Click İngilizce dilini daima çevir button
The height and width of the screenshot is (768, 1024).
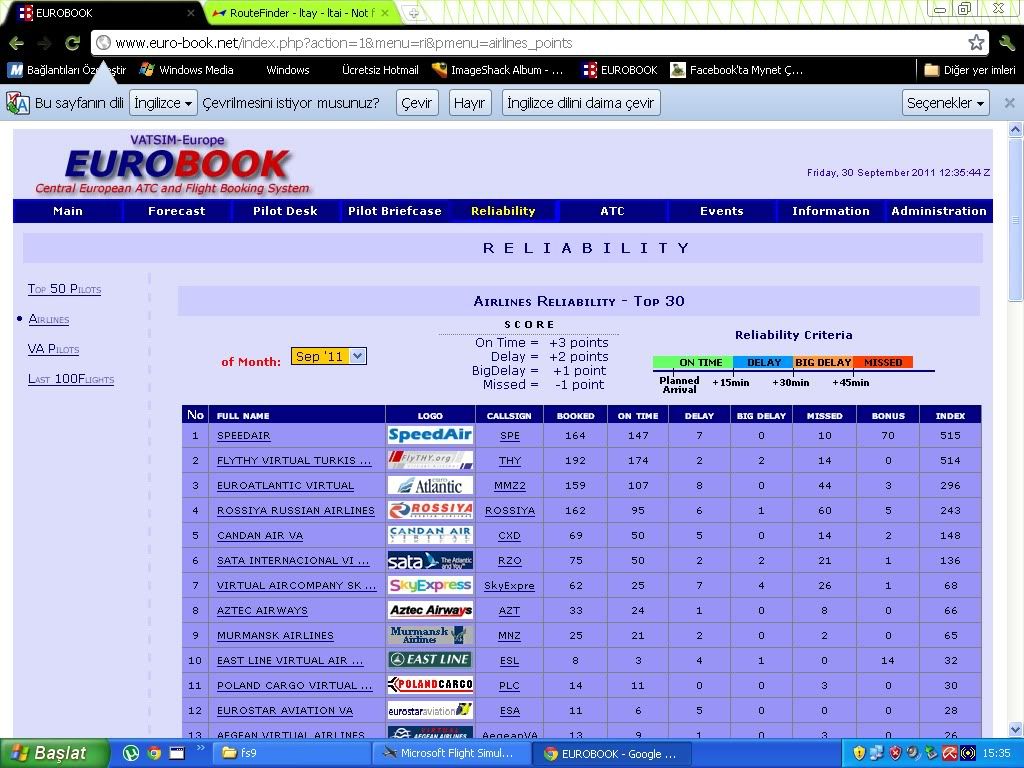(x=581, y=103)
